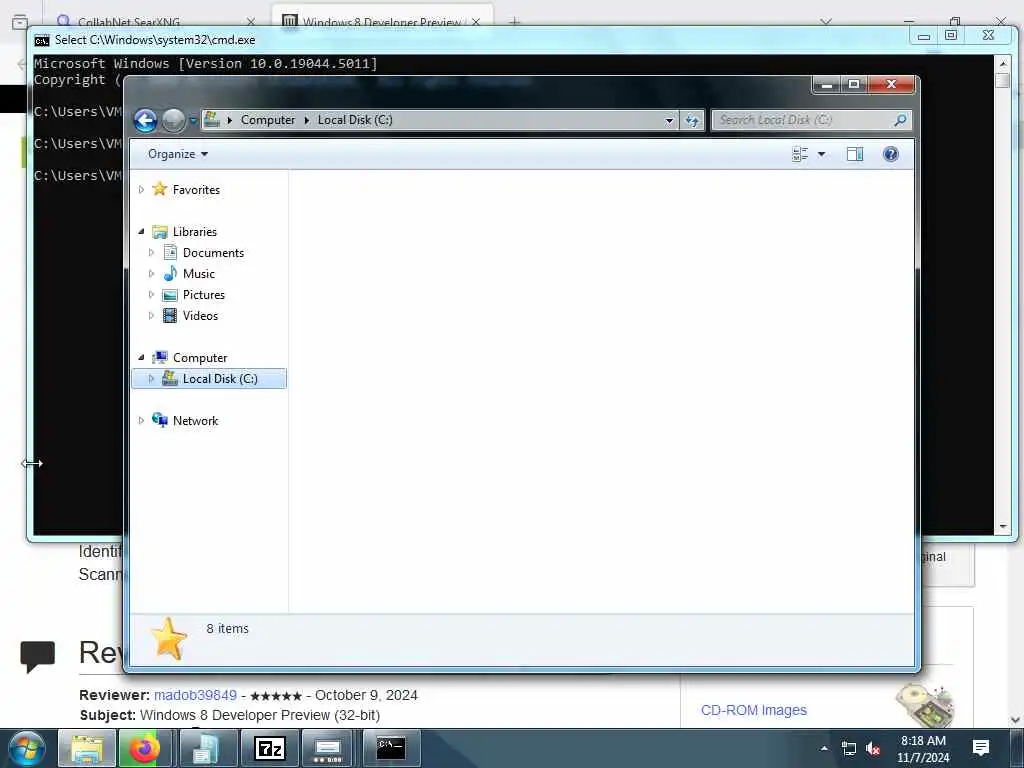Launch Firefox from the taskbar
1024x768 pixels.
pyautogui.click(x=145, y=748)
